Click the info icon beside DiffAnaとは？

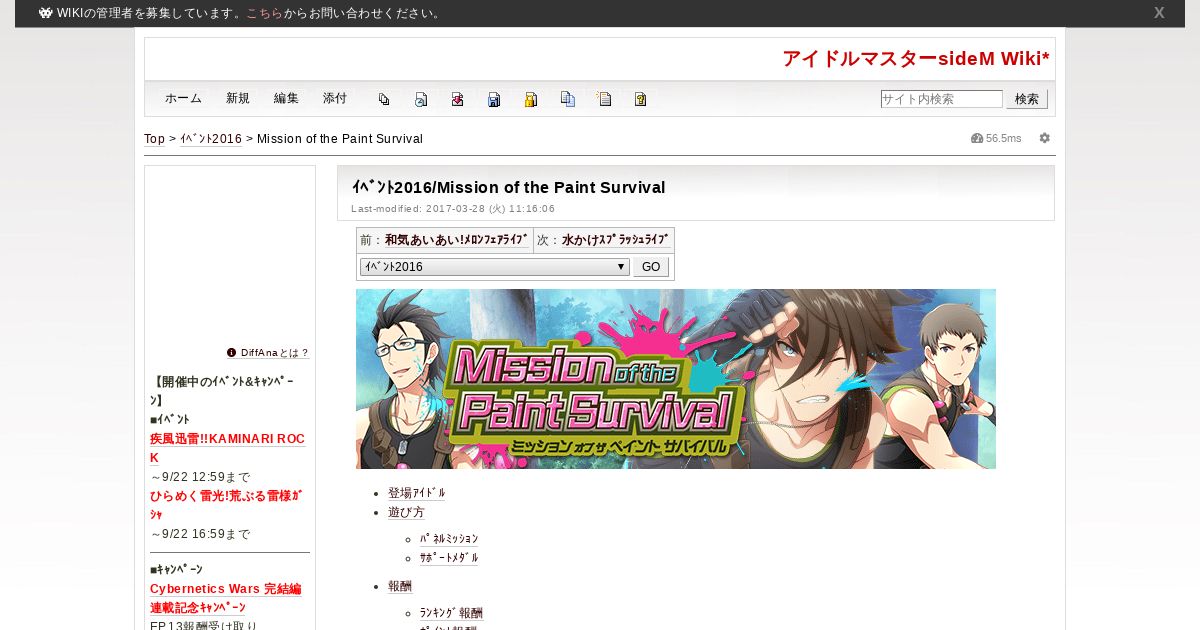[232, 353]
